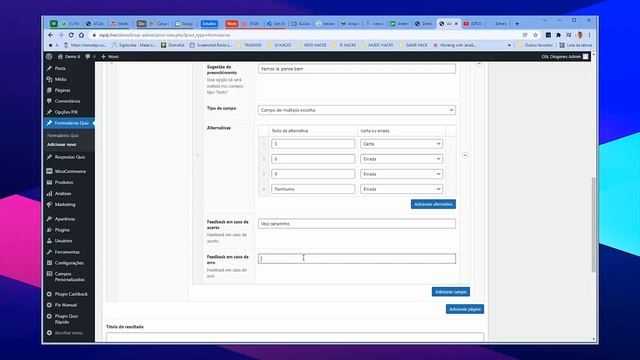Viewport: 640px width, 360px height.
Task: Expand the bookmarks overflow arrow
Action: point(509,45)
